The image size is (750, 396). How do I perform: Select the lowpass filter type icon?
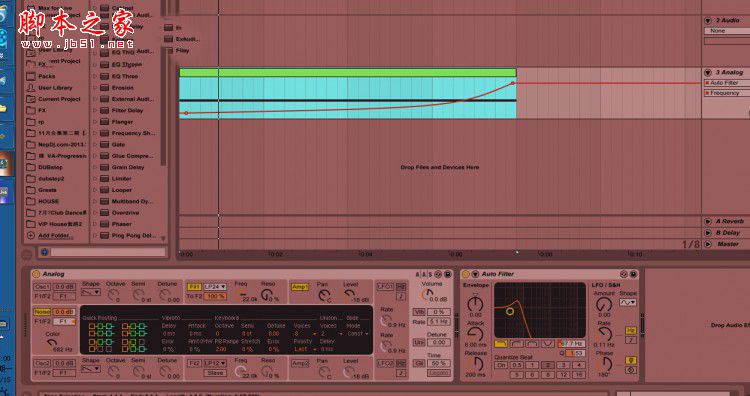pos(501,343)
